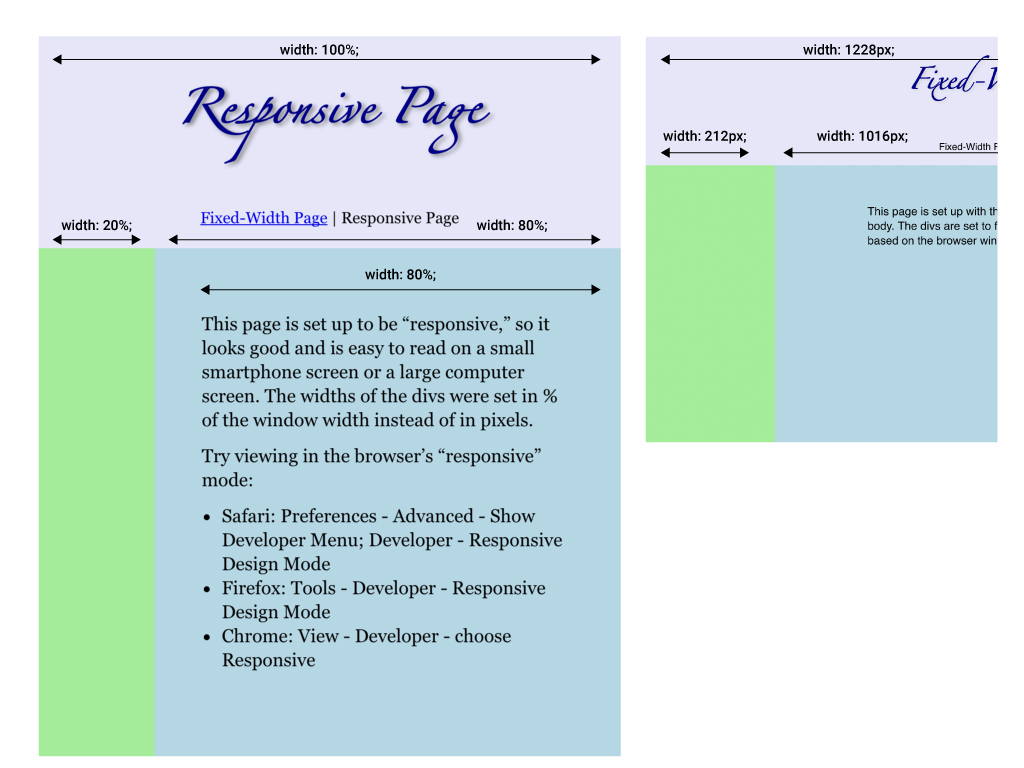Click the Chrome View Developer bullet item
Screen dimensions: 1024x768
coord(365,648)
